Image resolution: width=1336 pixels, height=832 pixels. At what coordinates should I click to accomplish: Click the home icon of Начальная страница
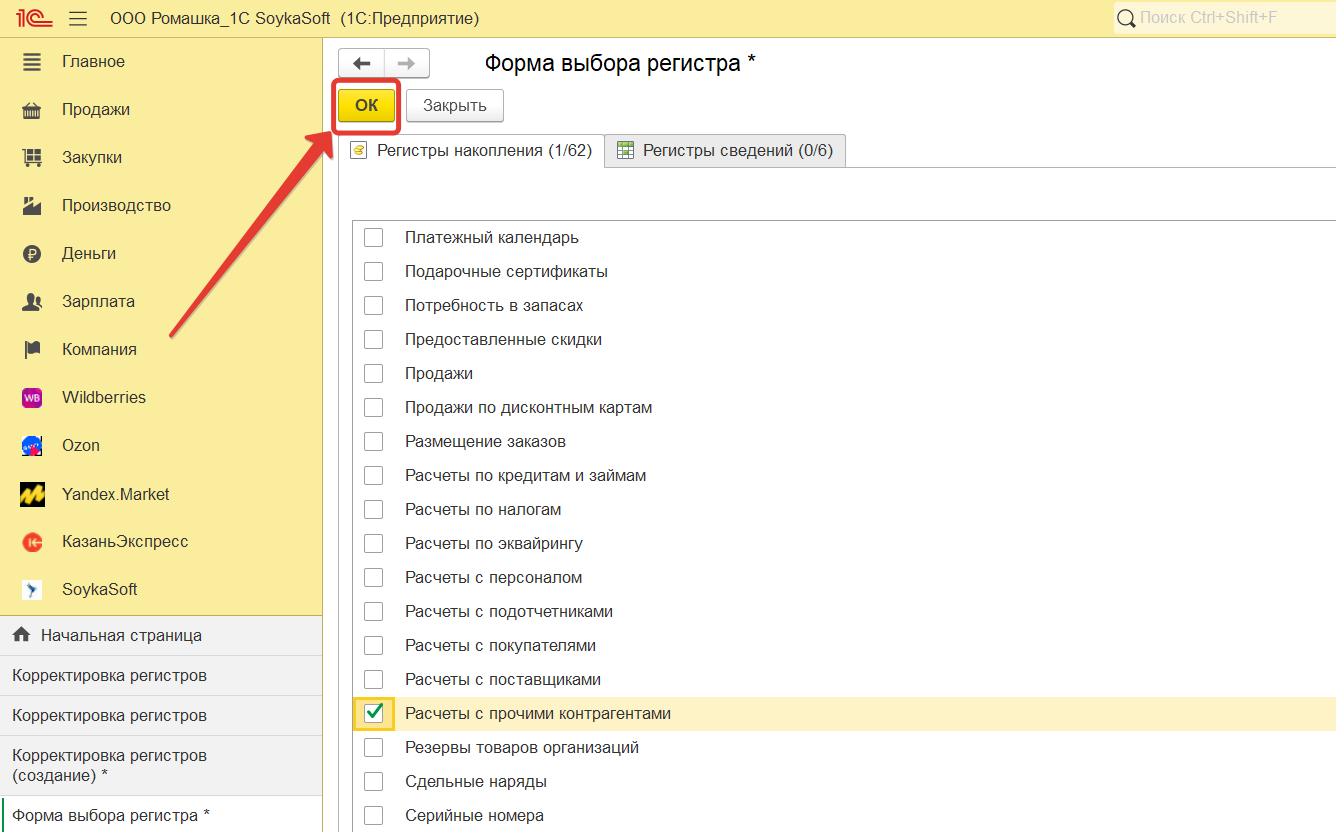tap(21, 635)
